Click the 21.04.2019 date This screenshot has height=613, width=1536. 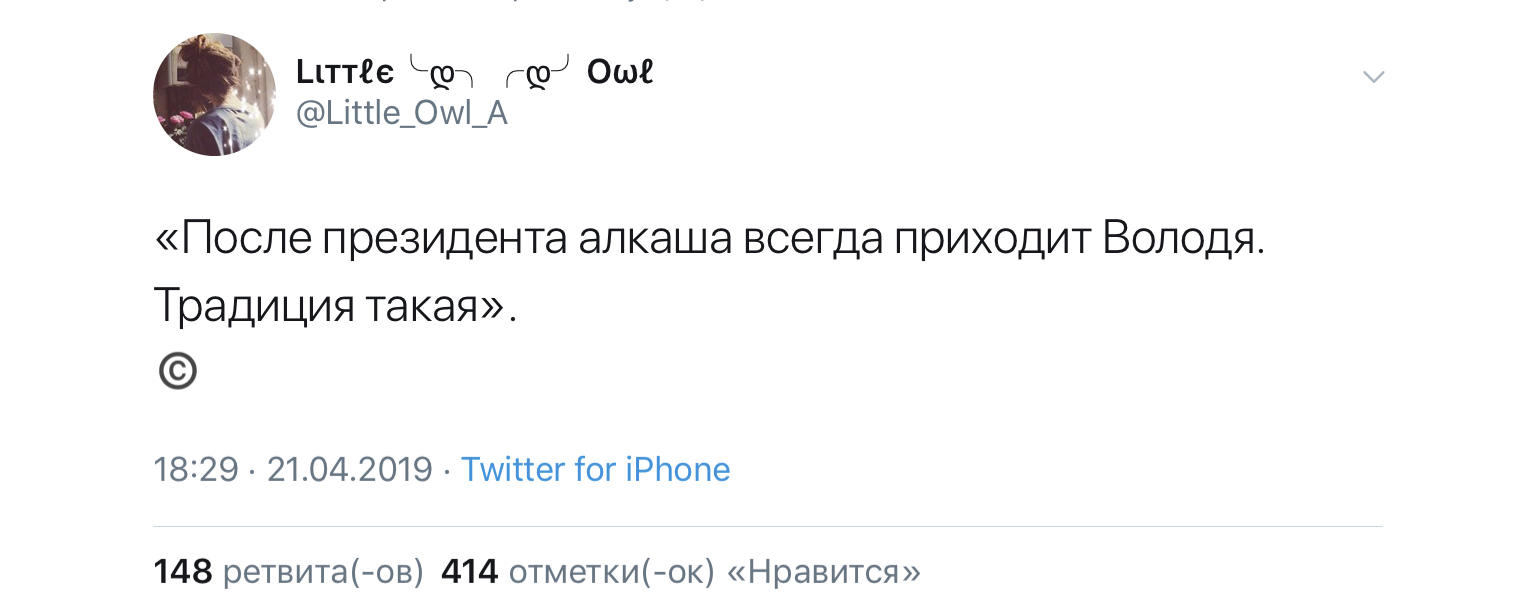tap(350, 469)
